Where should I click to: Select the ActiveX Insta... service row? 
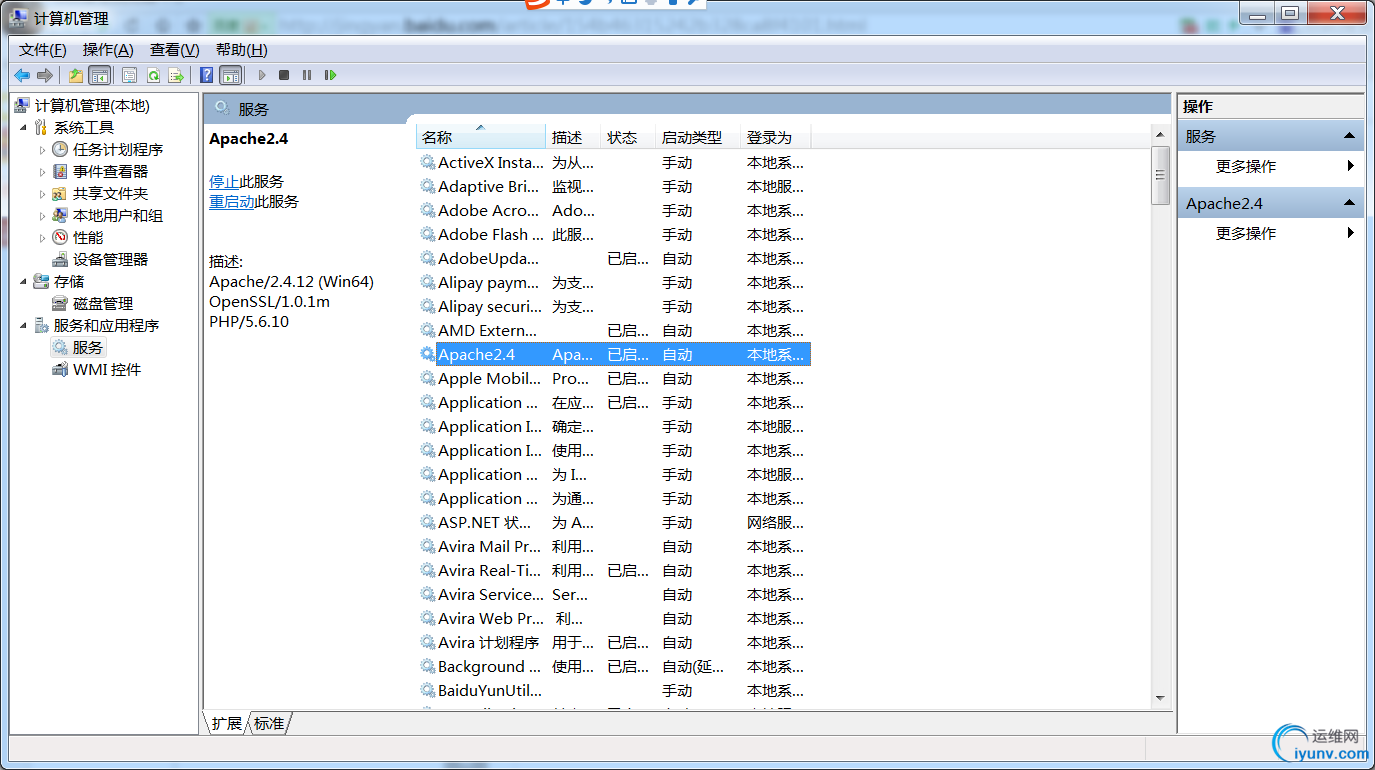(614, 162)
